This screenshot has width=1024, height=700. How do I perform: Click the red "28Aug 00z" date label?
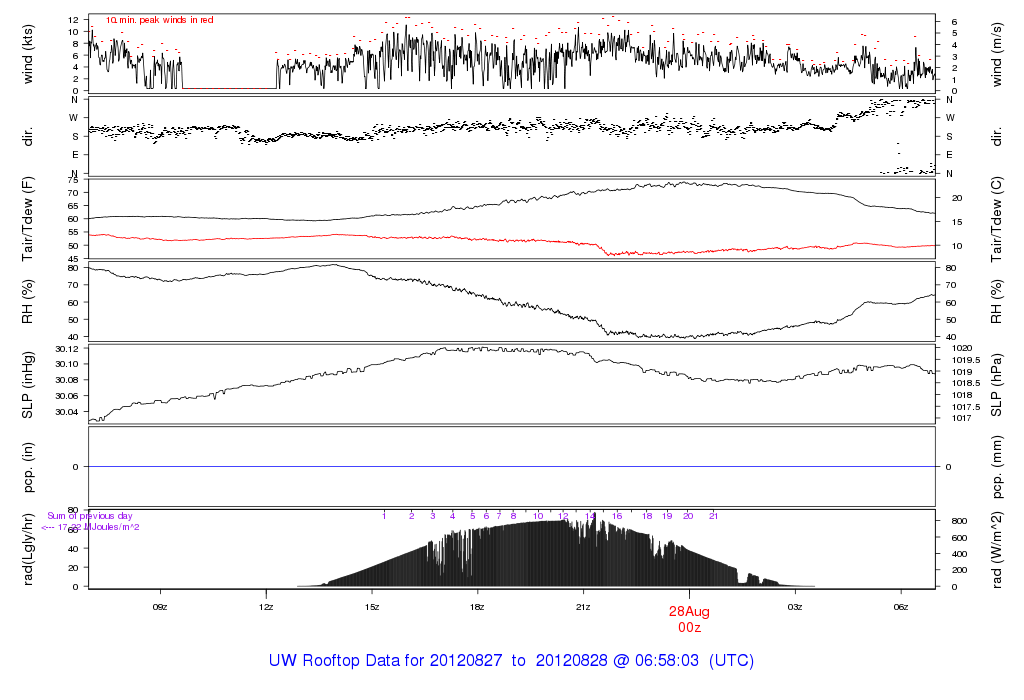[689, 618]
